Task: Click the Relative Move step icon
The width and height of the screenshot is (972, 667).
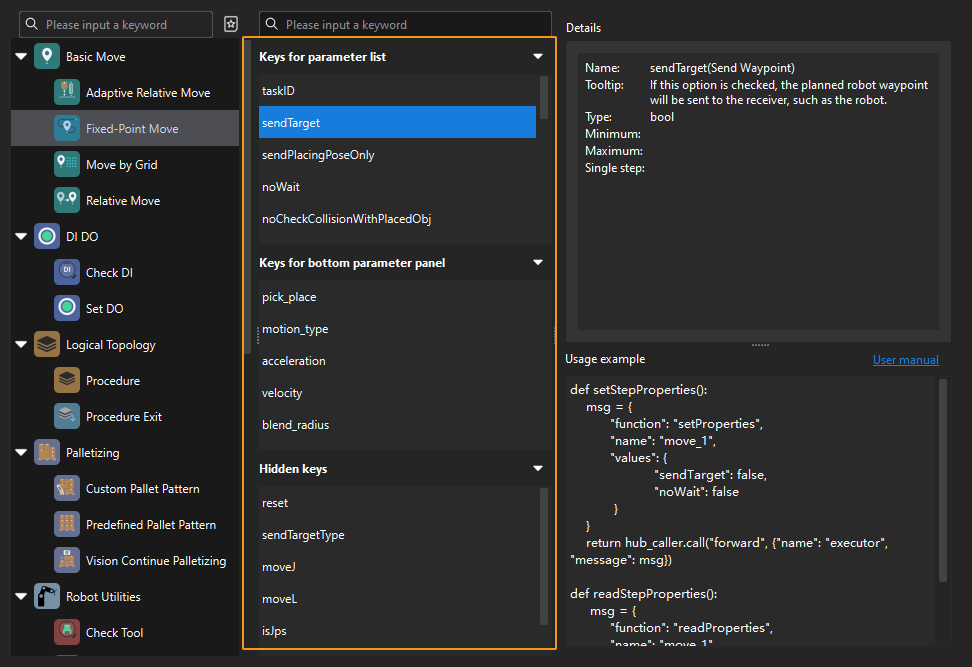Action: point(67,201)
